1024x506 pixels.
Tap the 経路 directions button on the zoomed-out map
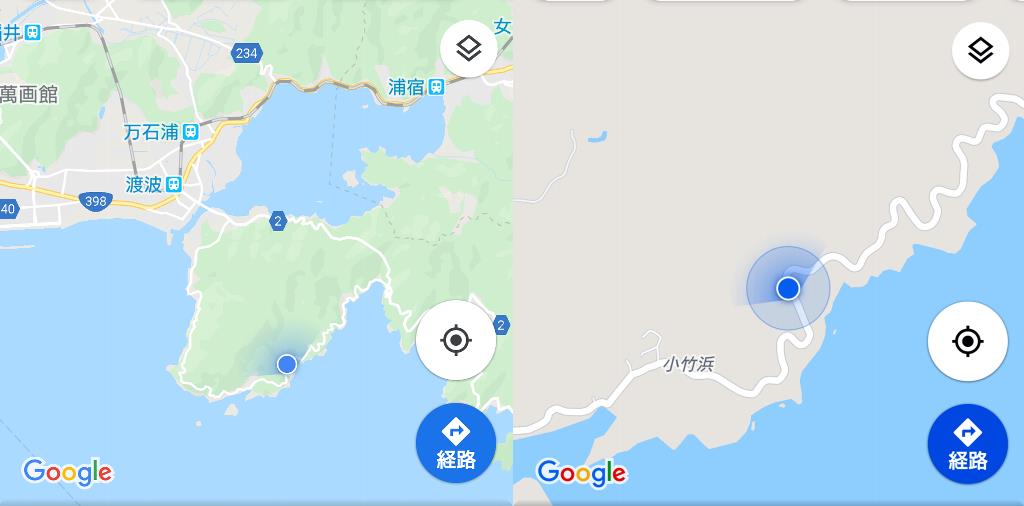pyautogui.click(x=456, y=443)
